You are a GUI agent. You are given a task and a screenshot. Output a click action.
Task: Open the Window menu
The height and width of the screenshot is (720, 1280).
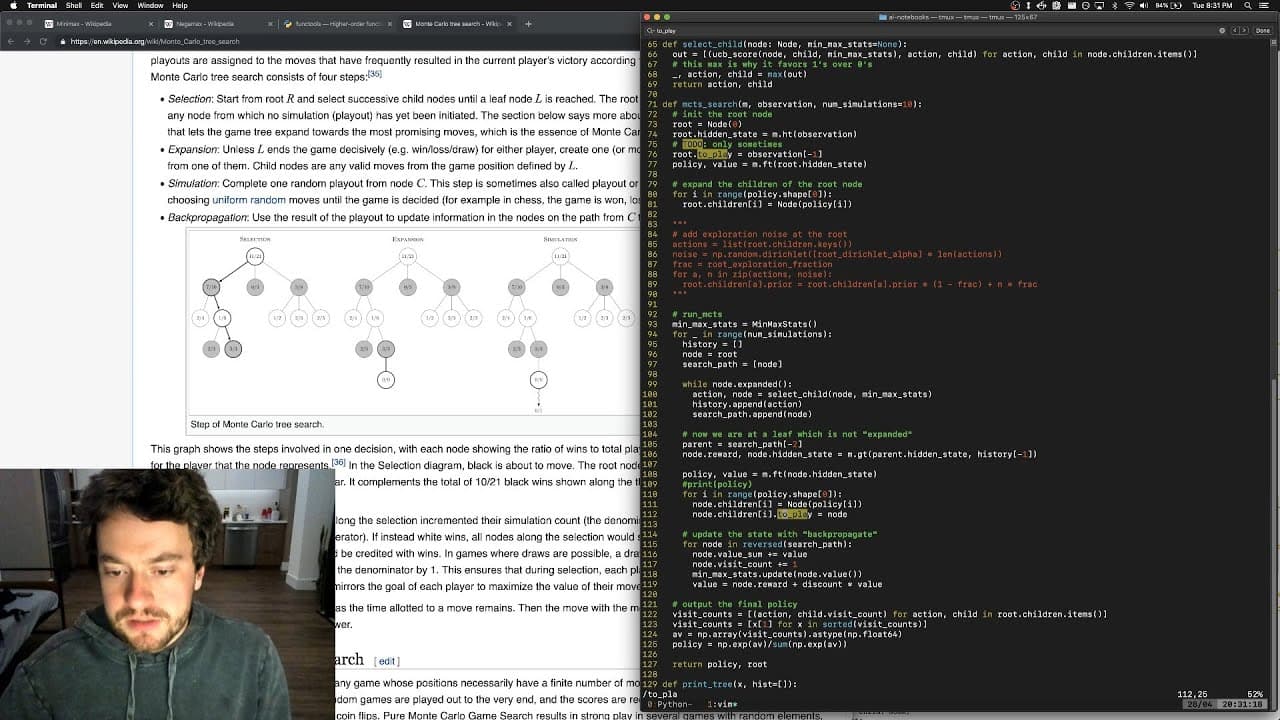150,6
